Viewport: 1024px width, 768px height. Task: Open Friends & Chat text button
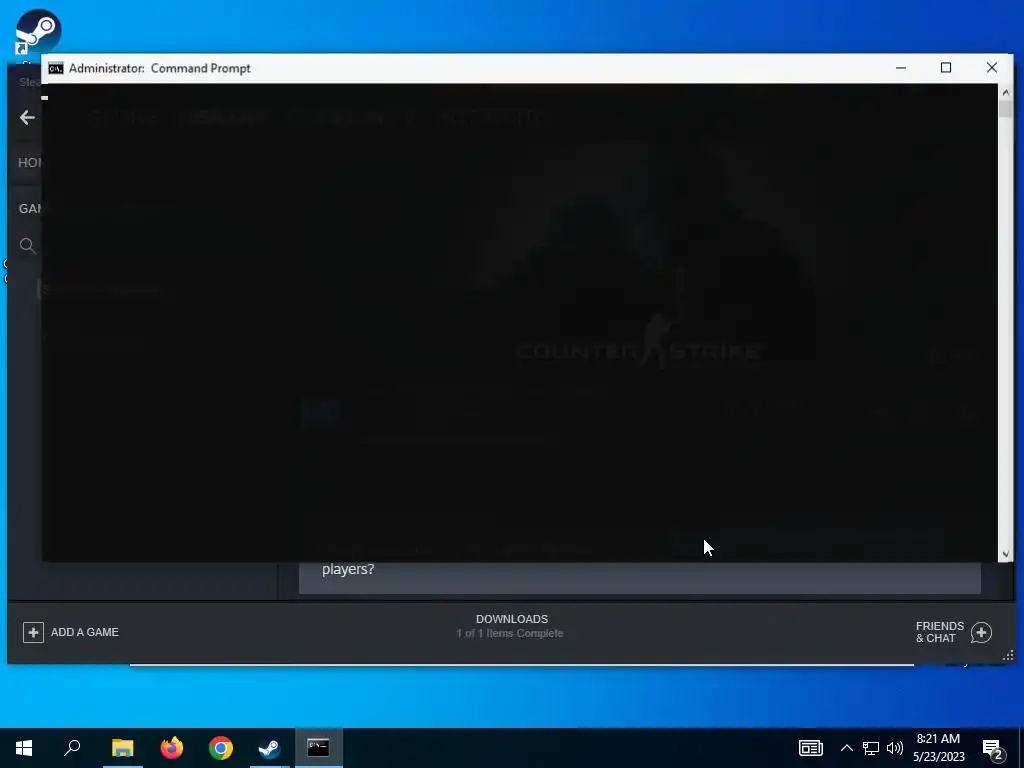pyautogui.click(x=939, y=632)
